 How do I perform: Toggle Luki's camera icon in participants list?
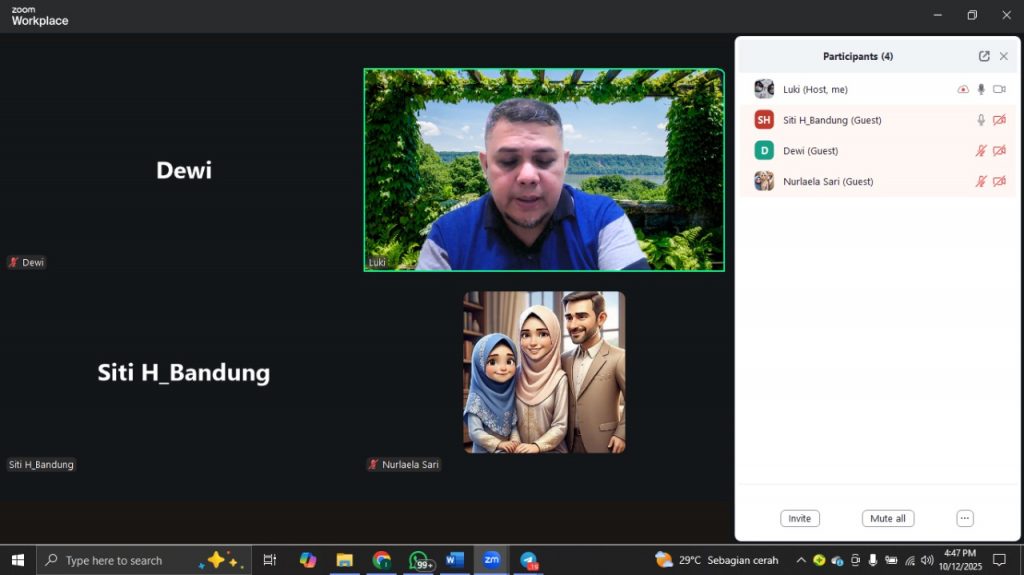tap(999, 89)
